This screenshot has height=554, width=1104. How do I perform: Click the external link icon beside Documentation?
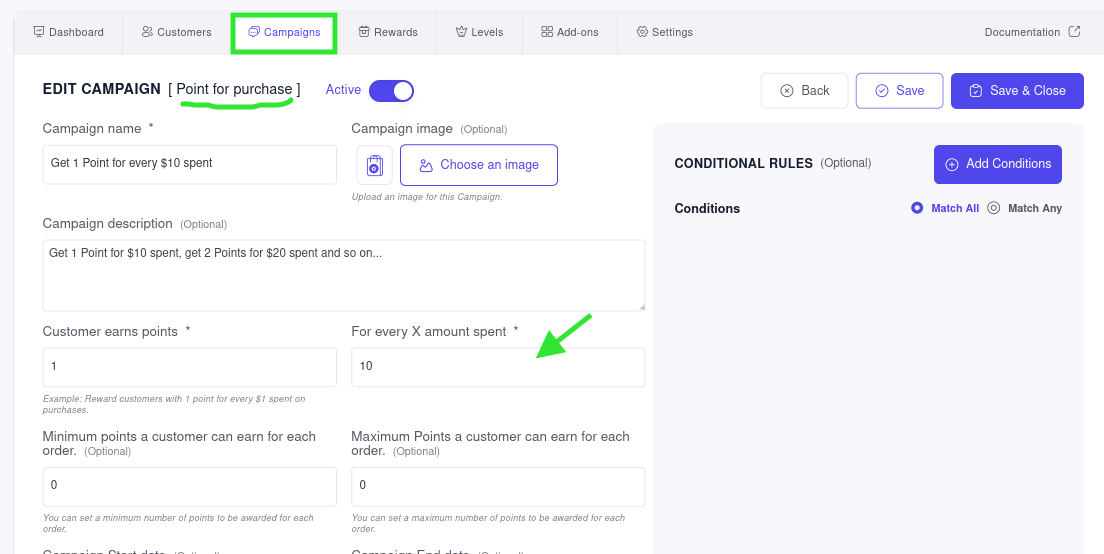coord(1074,32)
